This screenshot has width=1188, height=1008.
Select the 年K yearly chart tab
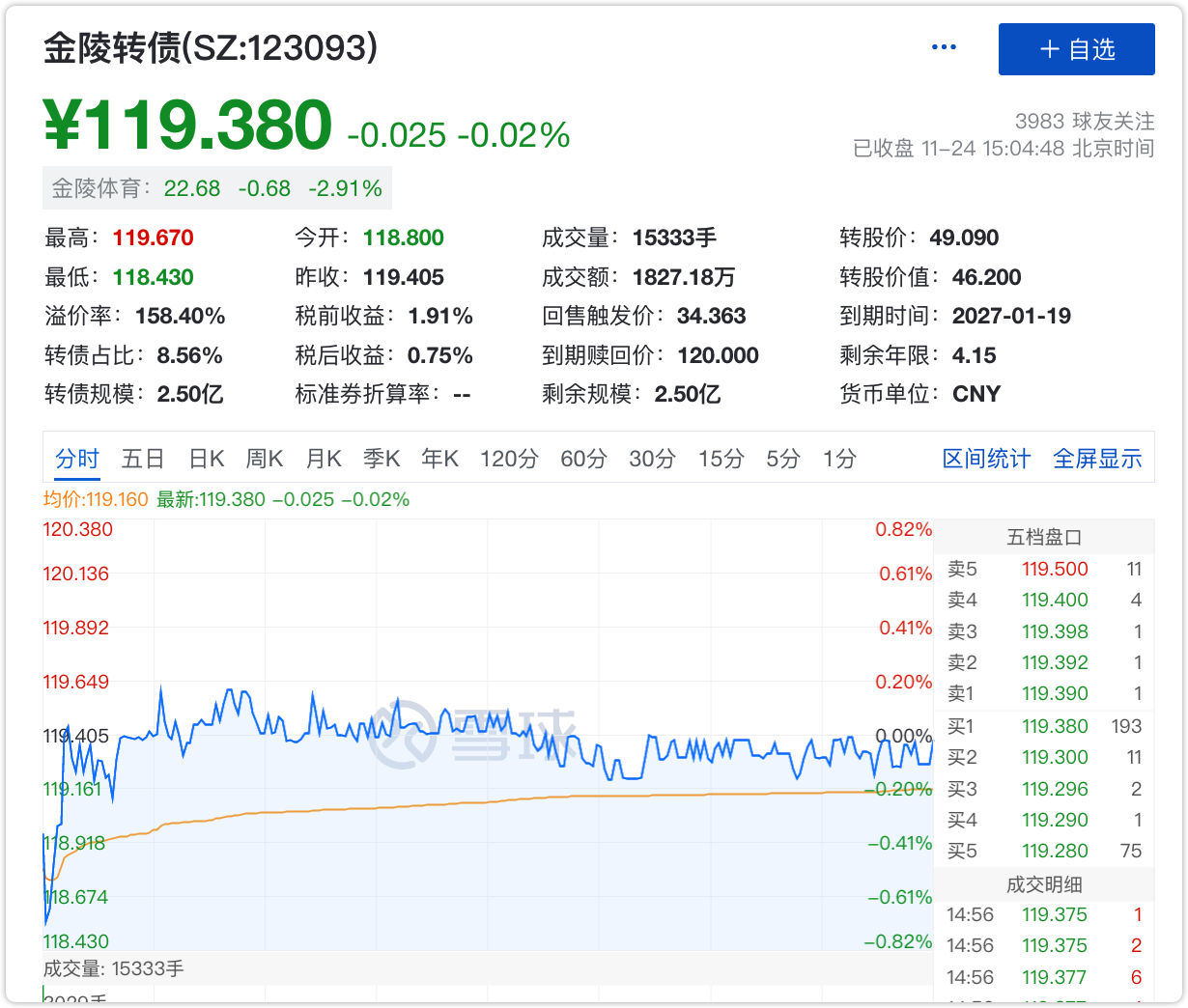[x=439, y=459]
